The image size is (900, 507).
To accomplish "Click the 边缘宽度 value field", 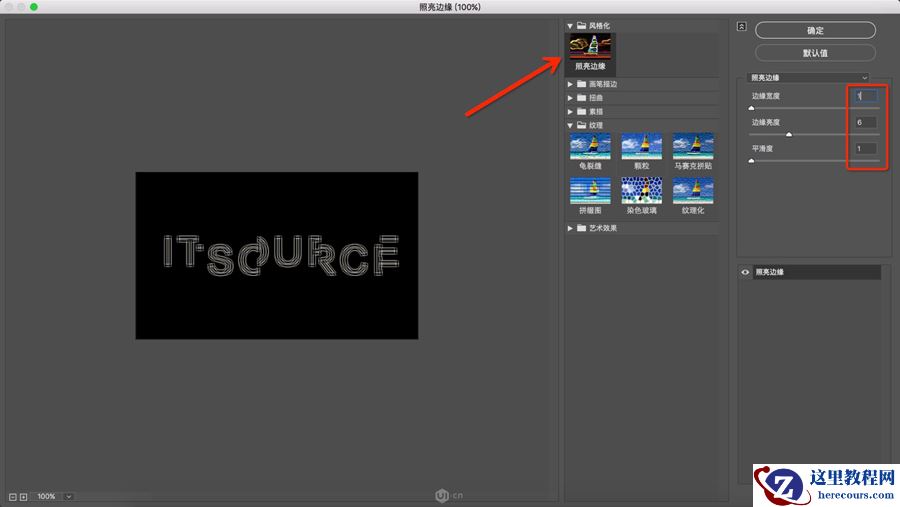I will click(865, 96).
